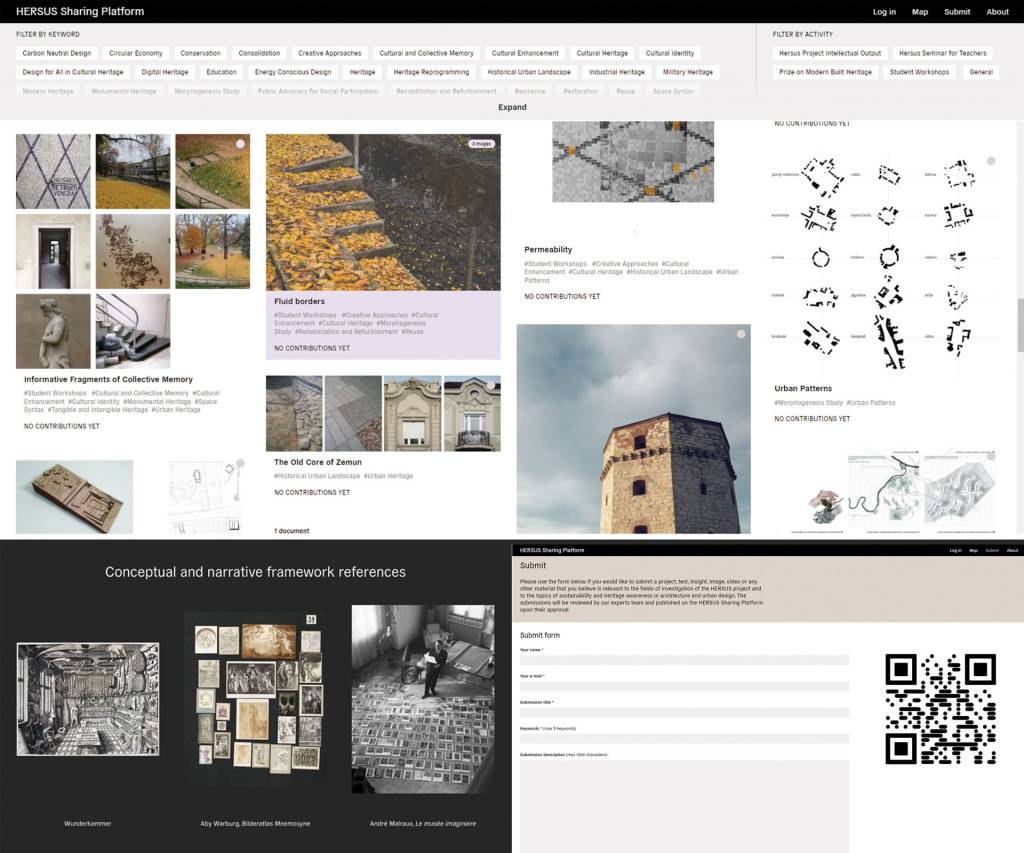Viewport: 1024px width, 853px height.
Task: Click the Wunderkammer engraving image
Action: (88, 699)
